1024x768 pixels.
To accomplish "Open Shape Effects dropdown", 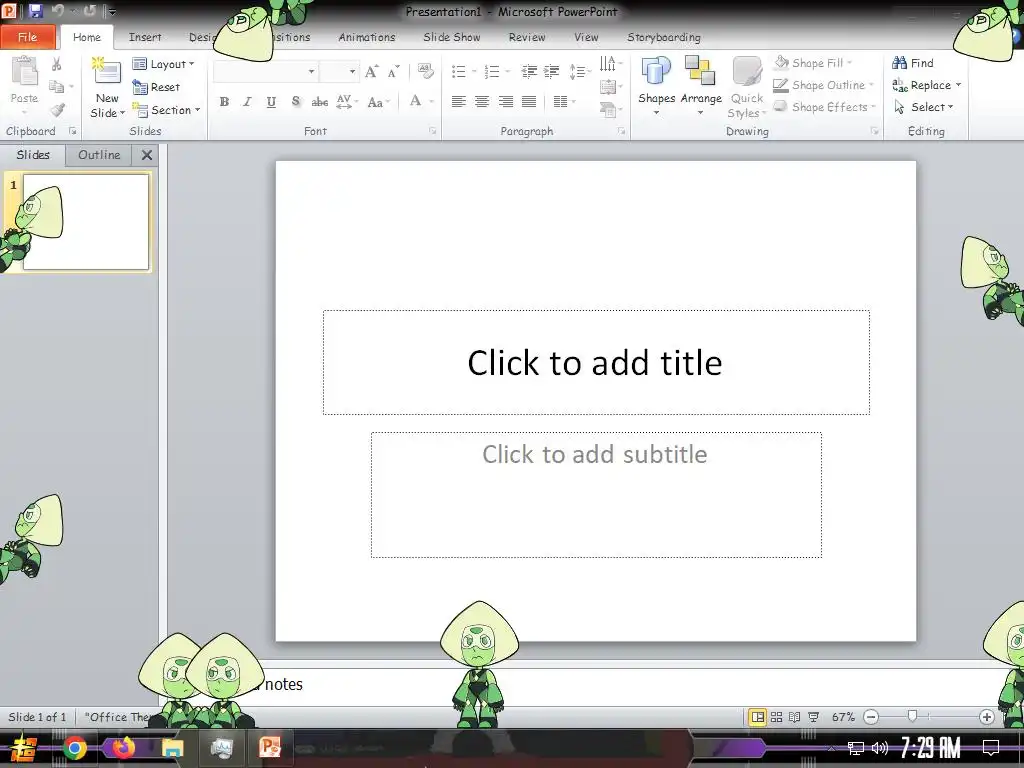I will click(x=824, y=107).
